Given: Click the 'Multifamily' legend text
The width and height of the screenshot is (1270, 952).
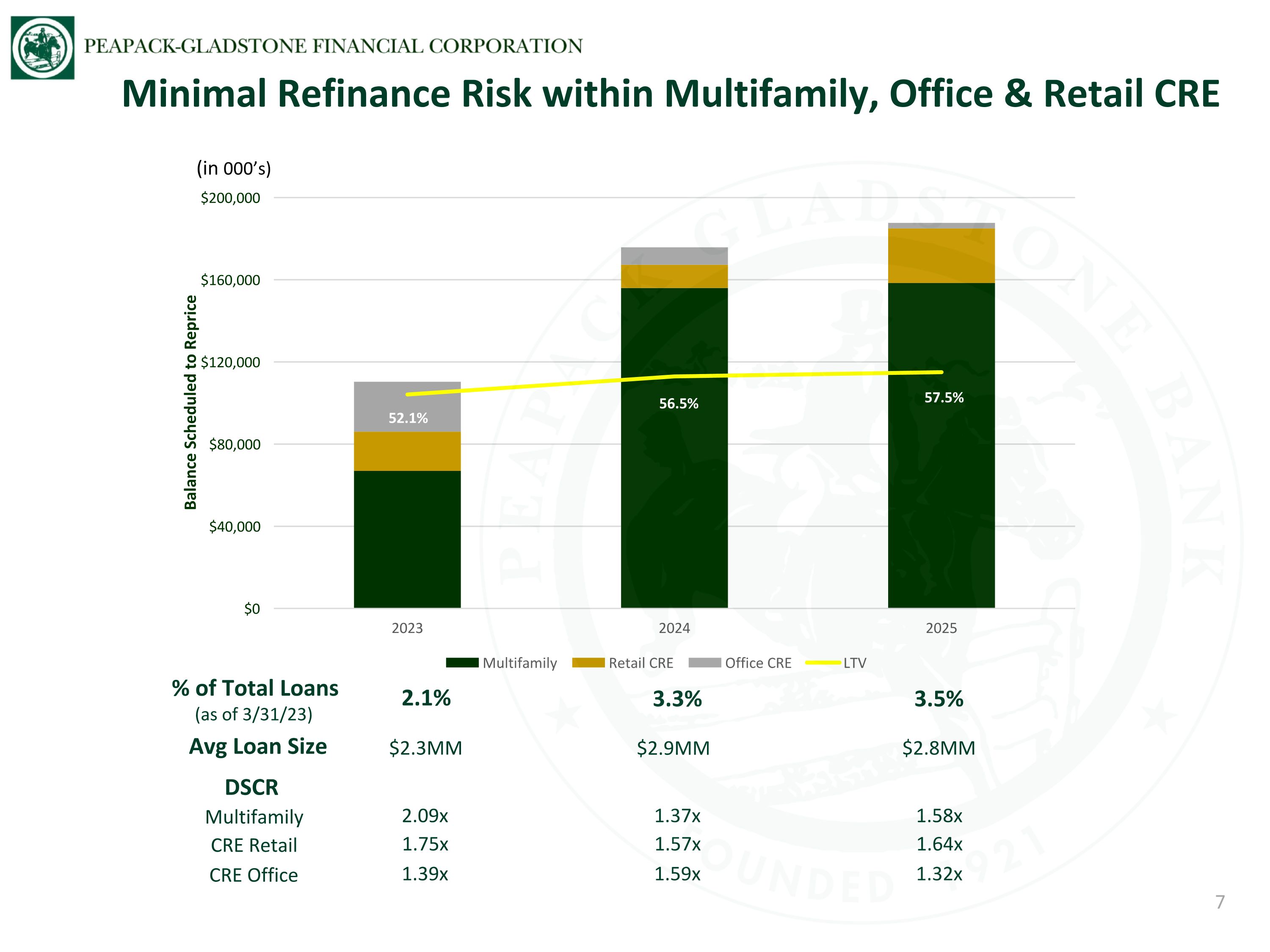Looking at the screenshot, I should tap(519, 663).
